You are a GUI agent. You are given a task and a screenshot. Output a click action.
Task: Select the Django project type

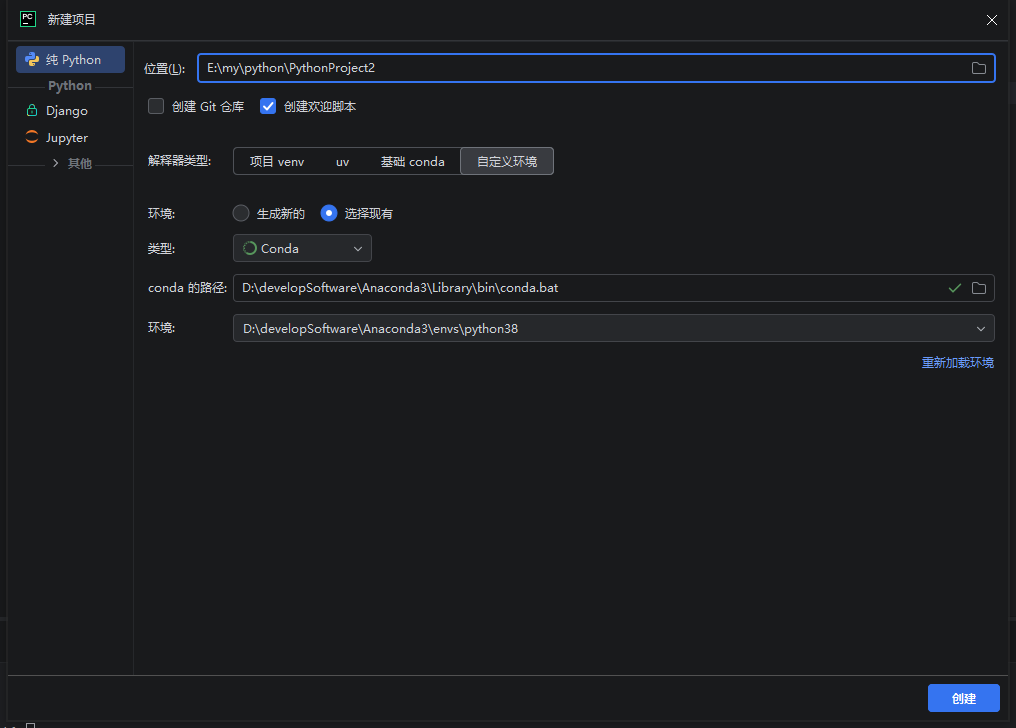[x=67, y=111]
